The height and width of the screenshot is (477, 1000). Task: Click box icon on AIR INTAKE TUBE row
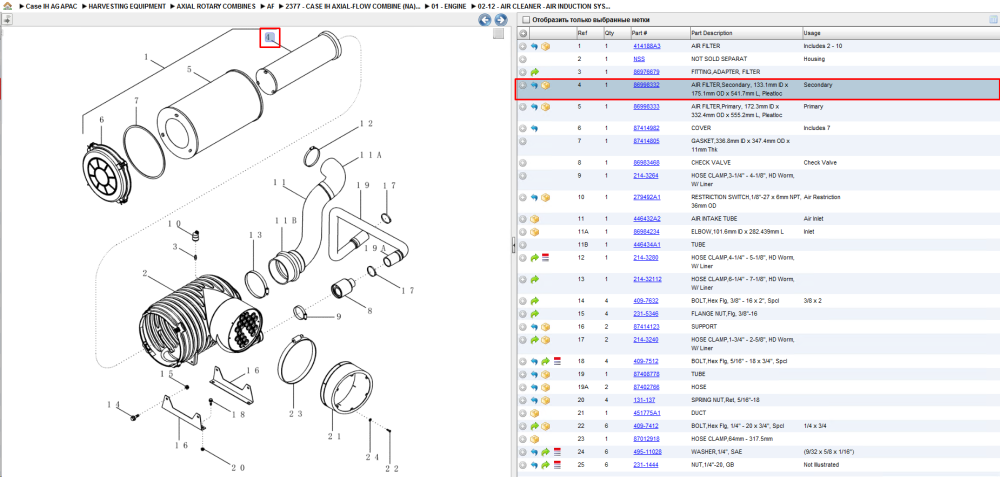click(x=534, y=219)
